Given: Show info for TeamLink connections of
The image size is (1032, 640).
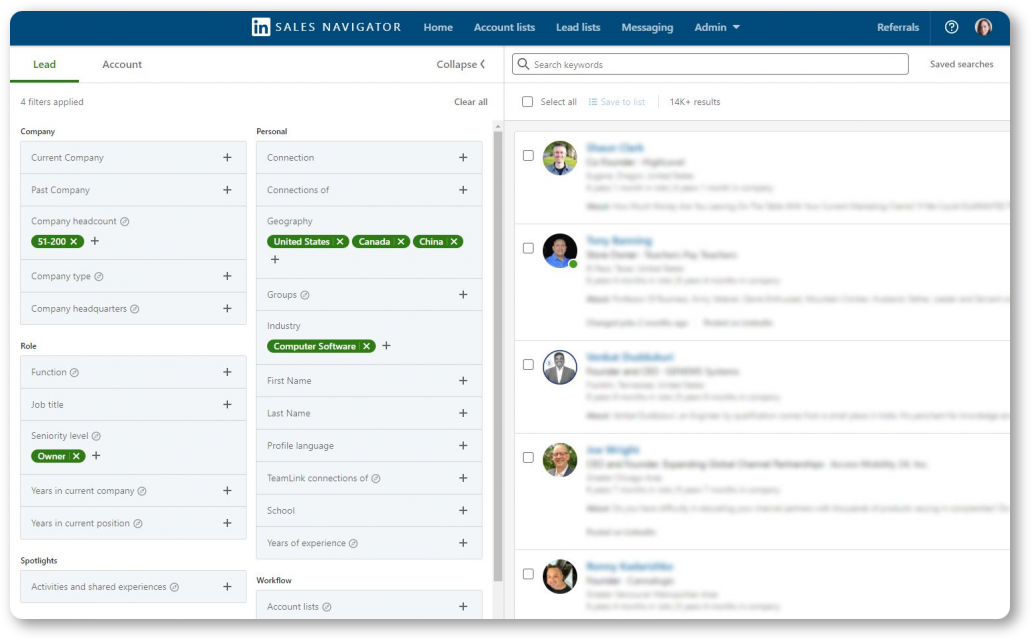Looking at the screenshot, I should pyautogui.click(x=376, y=479).
